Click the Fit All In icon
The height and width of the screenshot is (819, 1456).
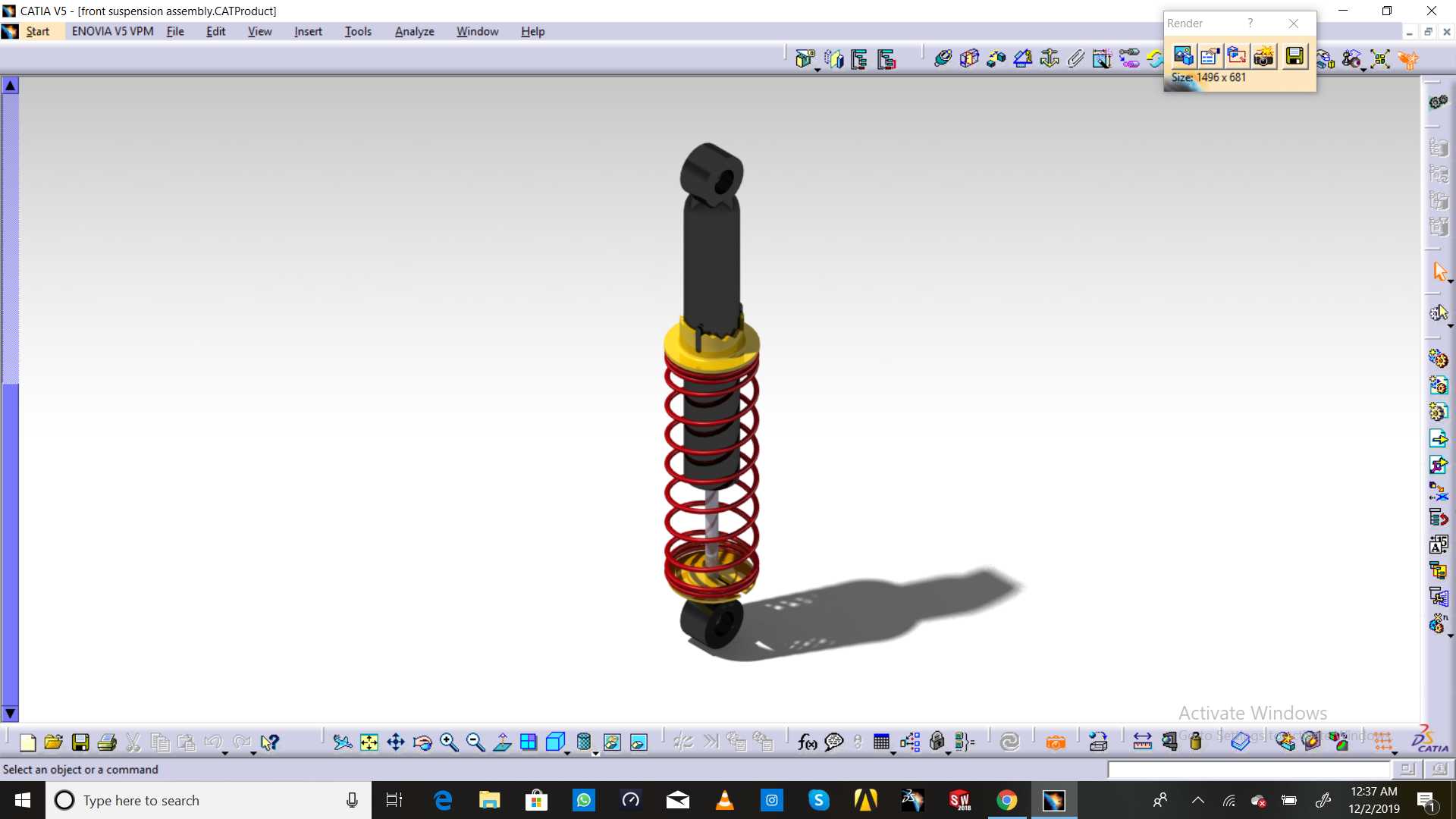click(x=369, y=742)
